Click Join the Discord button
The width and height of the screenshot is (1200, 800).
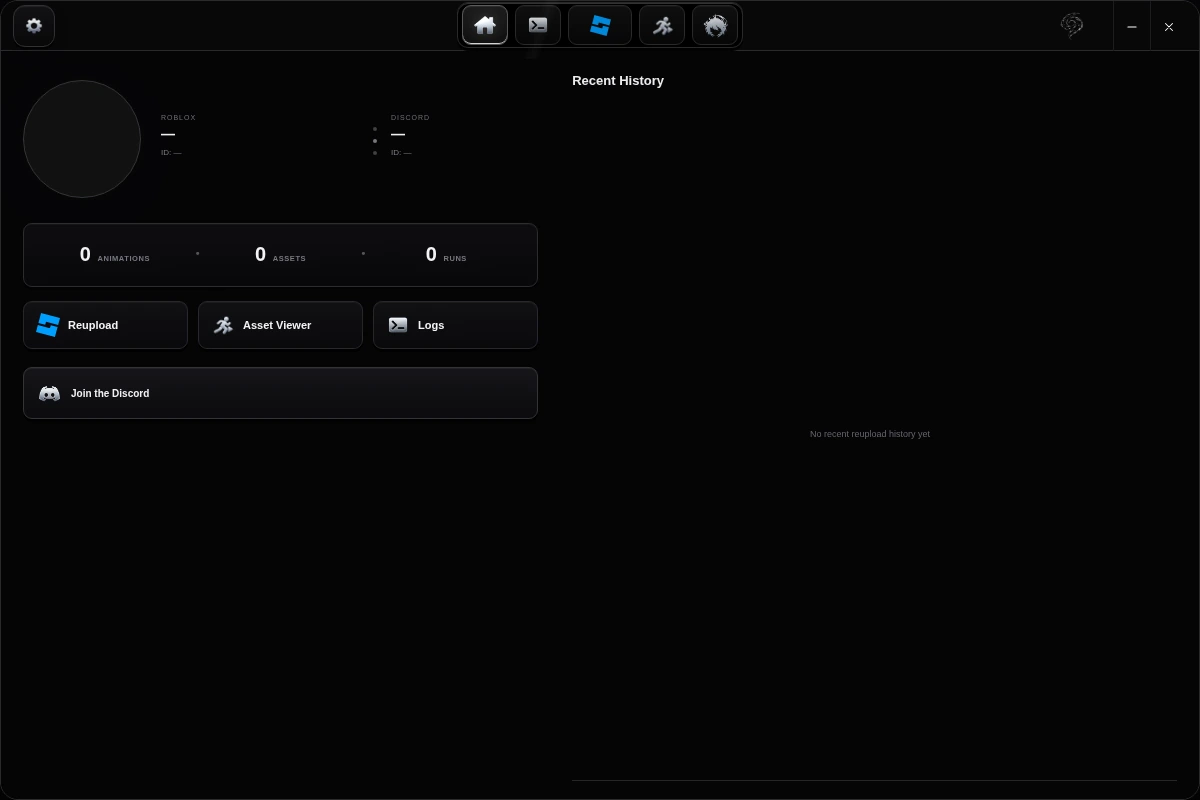280,393
